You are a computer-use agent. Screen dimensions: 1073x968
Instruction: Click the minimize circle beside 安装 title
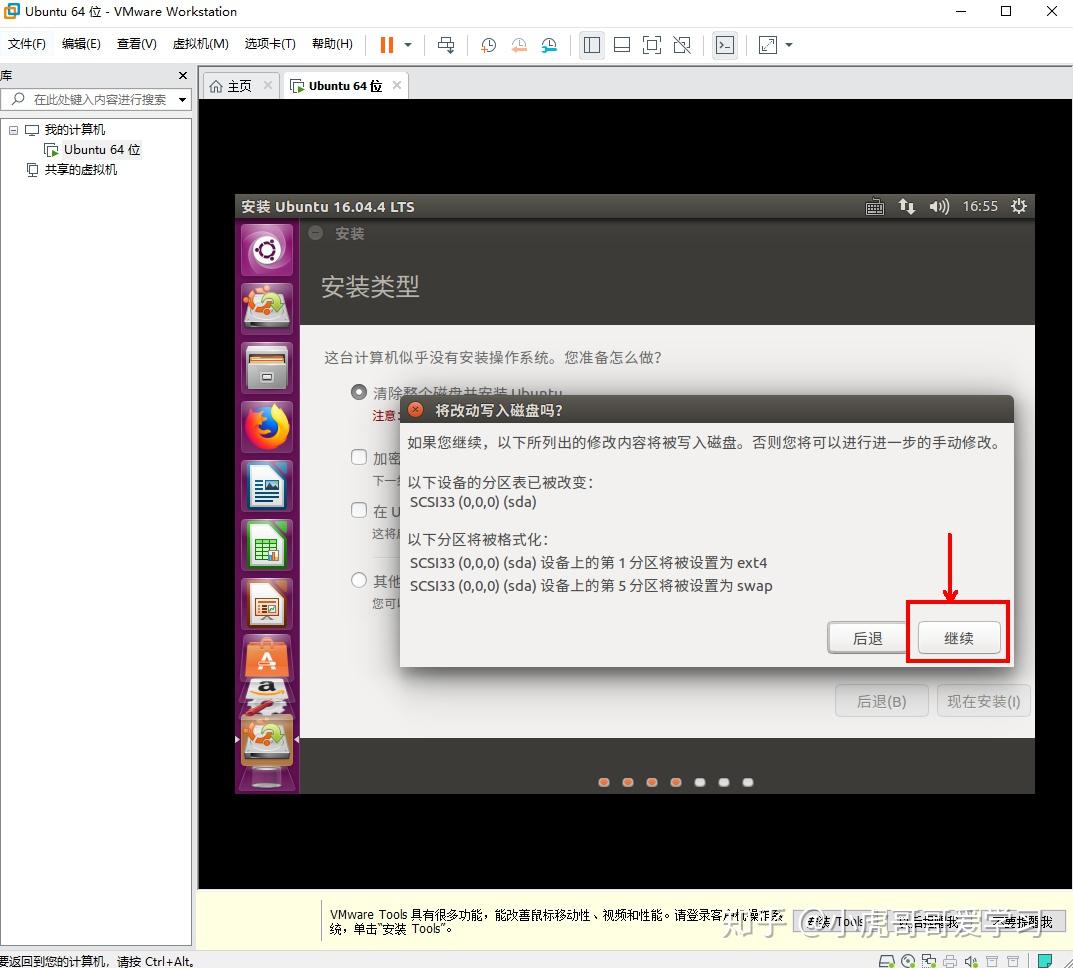click(x=315, y=233)
